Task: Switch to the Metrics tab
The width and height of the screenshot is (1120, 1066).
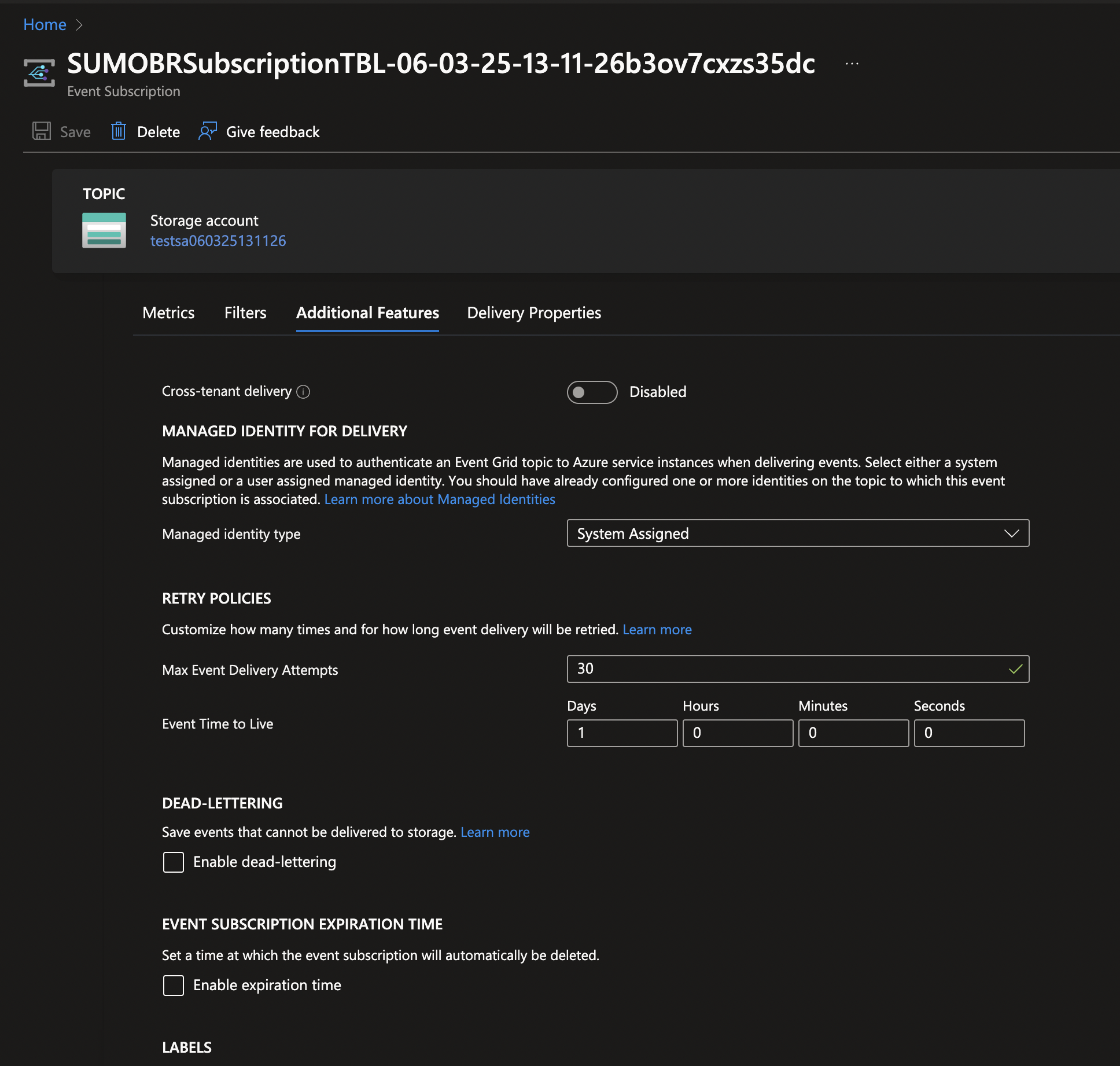Action: click(168, 313)
